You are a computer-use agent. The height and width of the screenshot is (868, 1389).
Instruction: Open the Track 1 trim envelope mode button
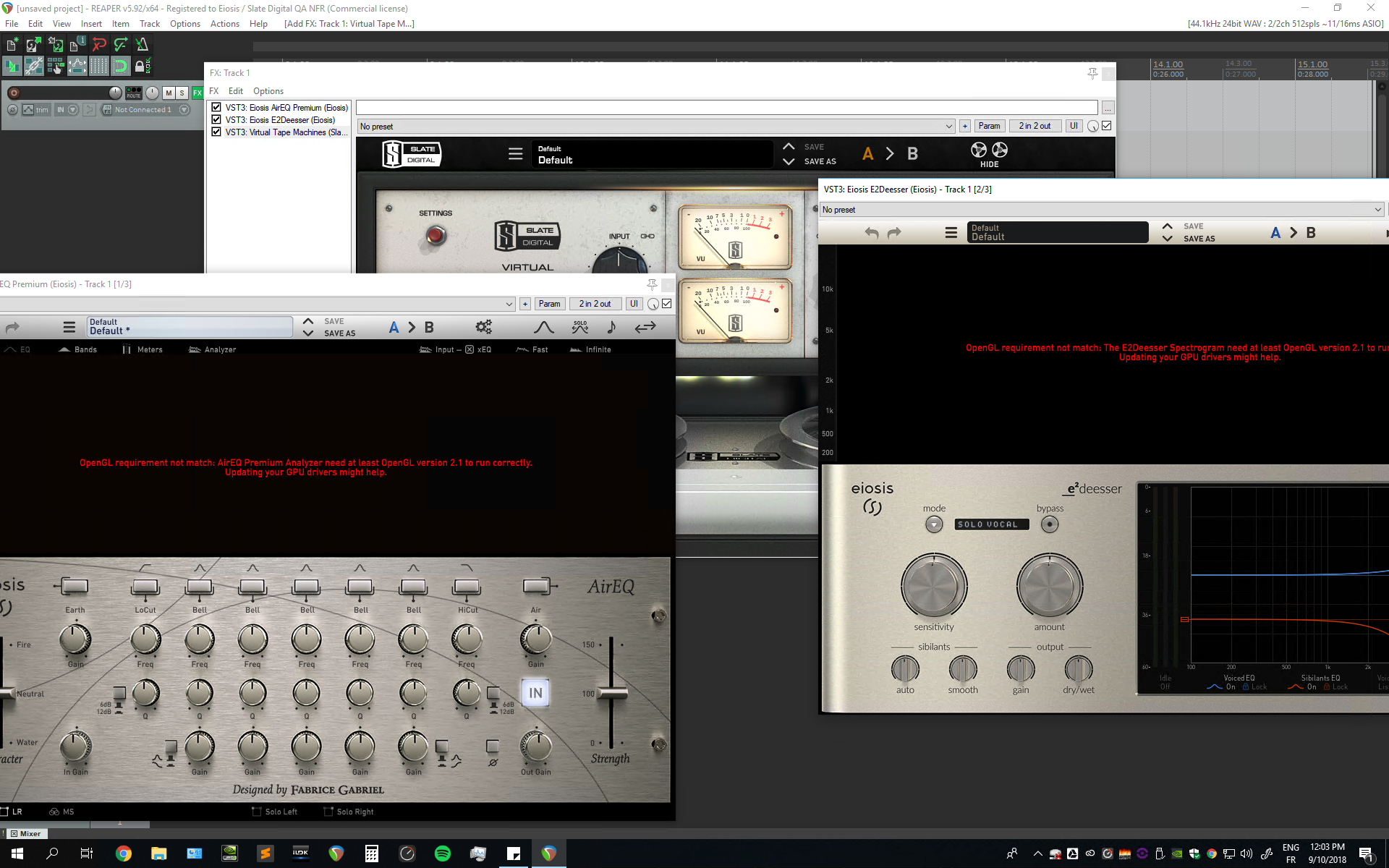point(35,110)
